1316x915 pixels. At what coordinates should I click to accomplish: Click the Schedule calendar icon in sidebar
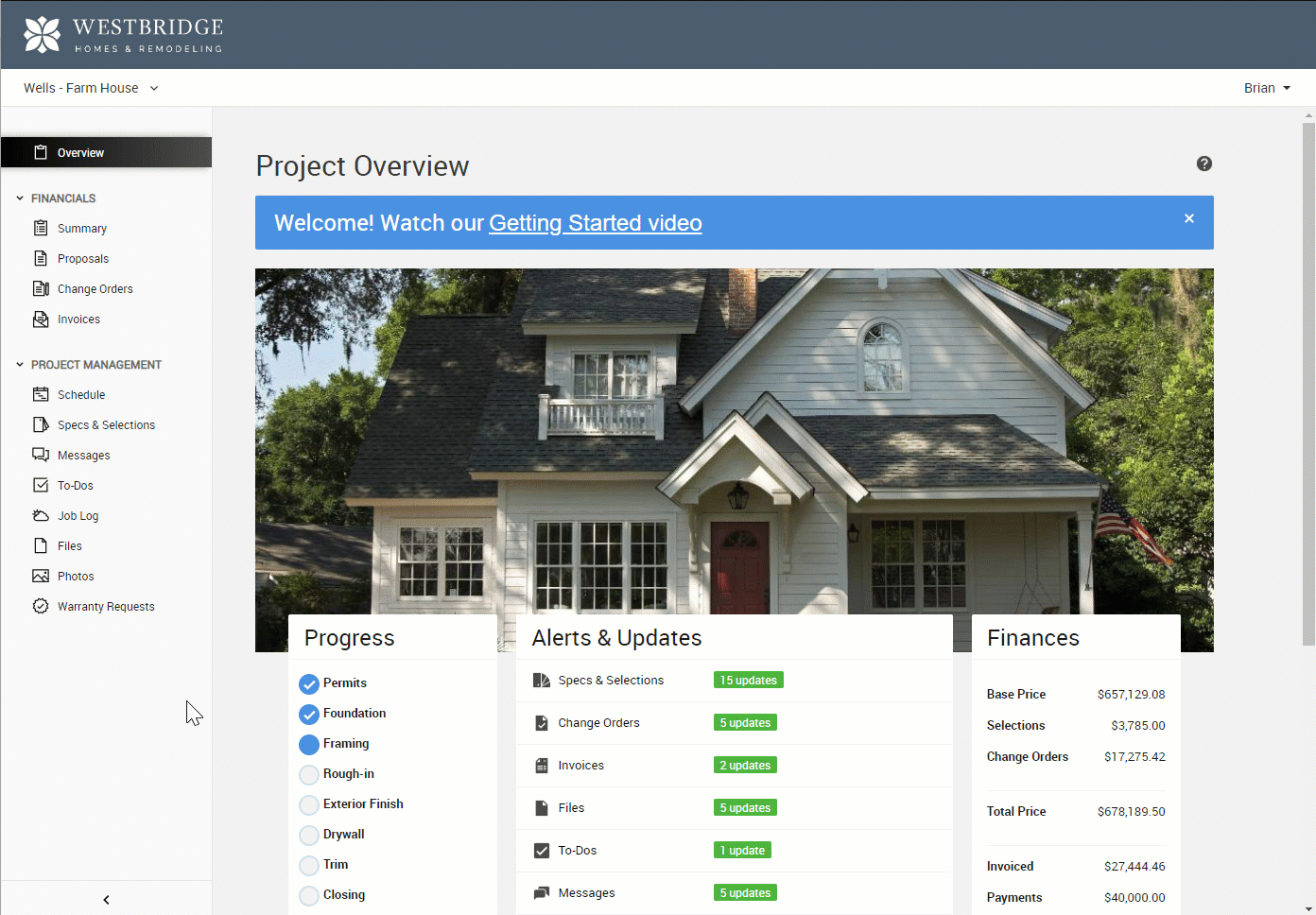[41, 394]
